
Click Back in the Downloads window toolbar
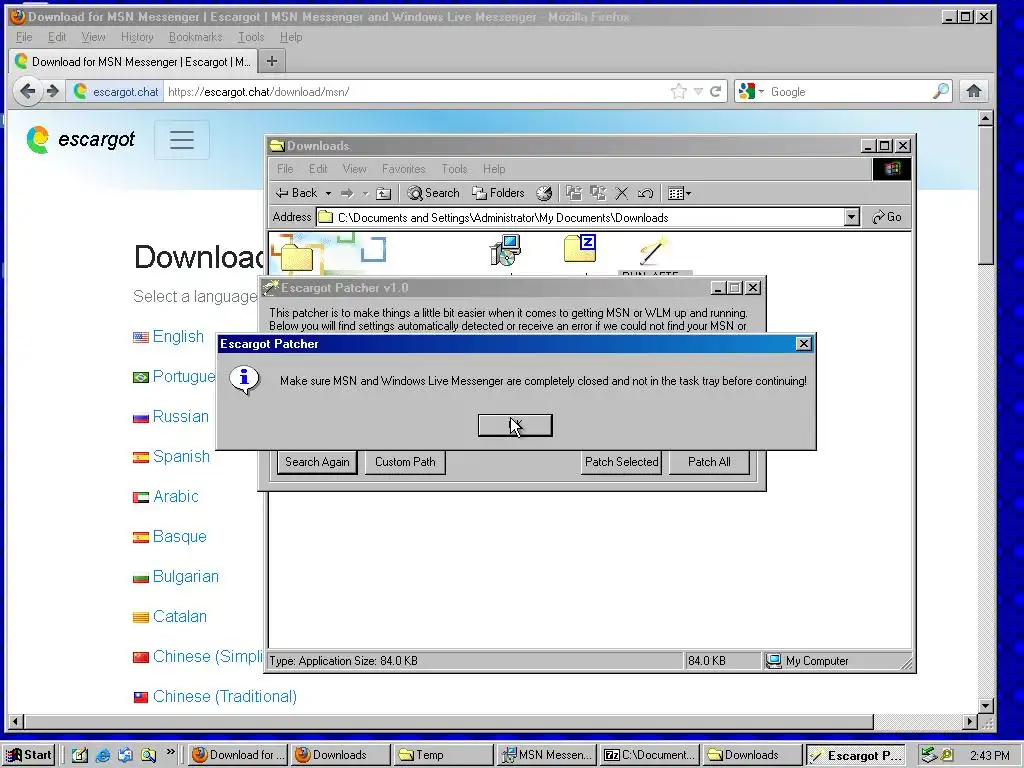pyautogui.click(x=296, y=193)
